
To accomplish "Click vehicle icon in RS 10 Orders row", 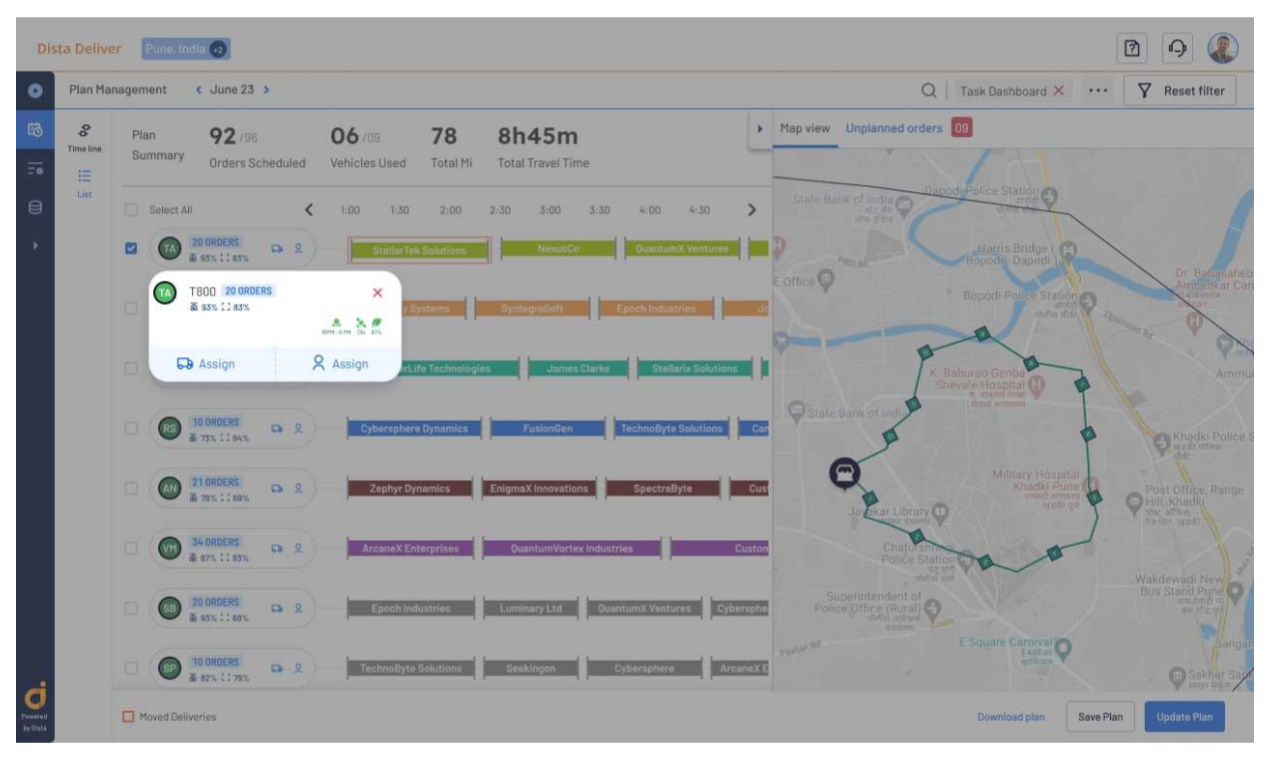I will click(277, 428).
